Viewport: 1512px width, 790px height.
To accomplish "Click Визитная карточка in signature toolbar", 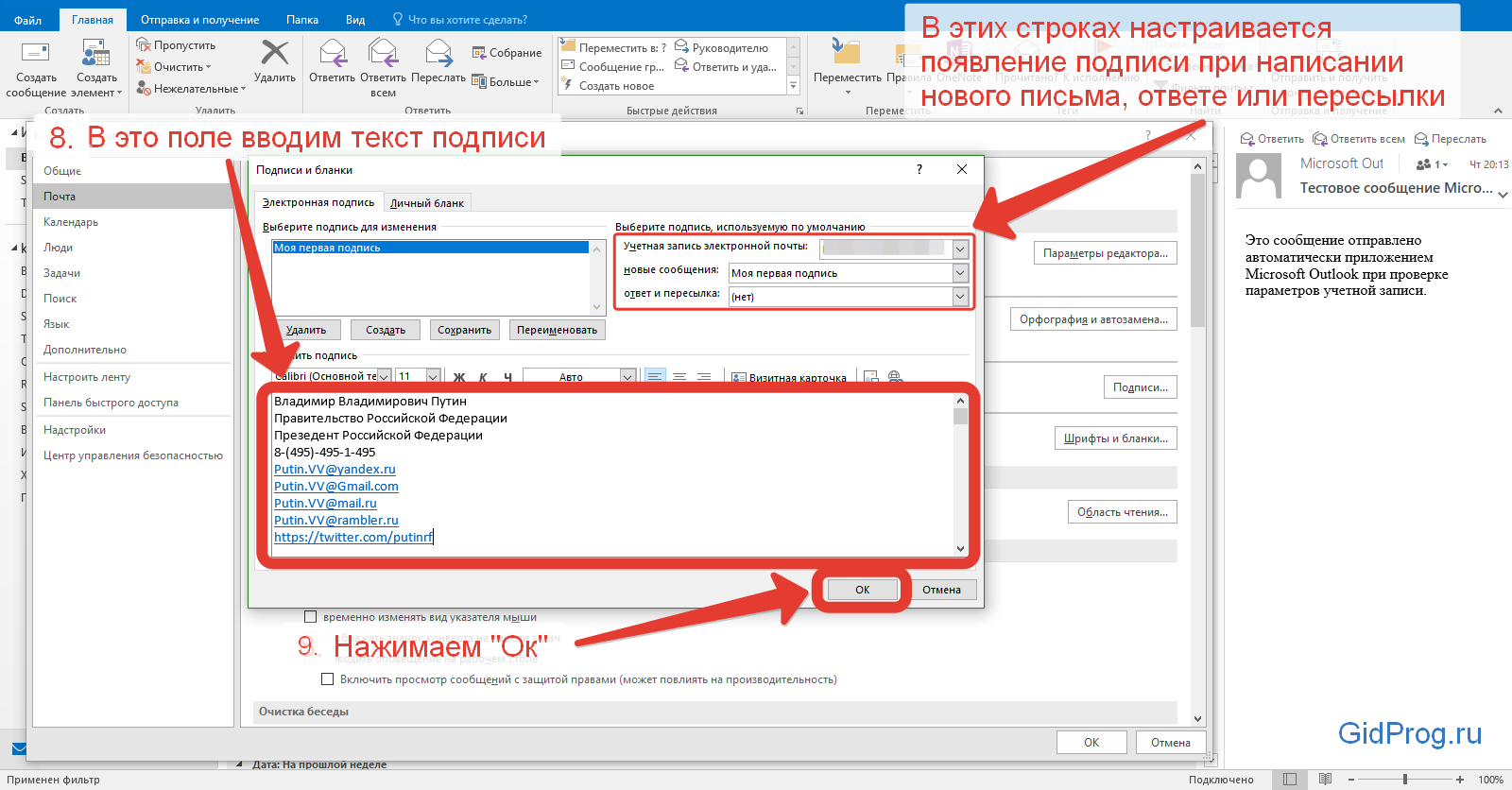I will (x=789, y=377).
